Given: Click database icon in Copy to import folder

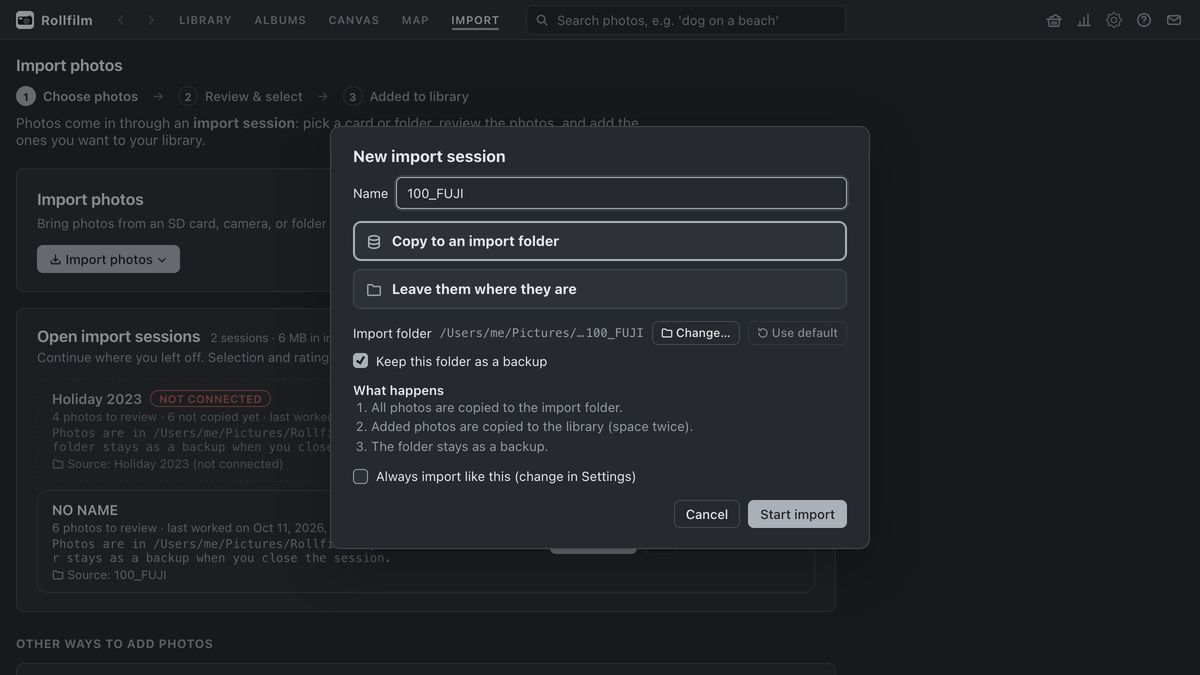Looking at the screenshot, I should [x=374, y=241].
